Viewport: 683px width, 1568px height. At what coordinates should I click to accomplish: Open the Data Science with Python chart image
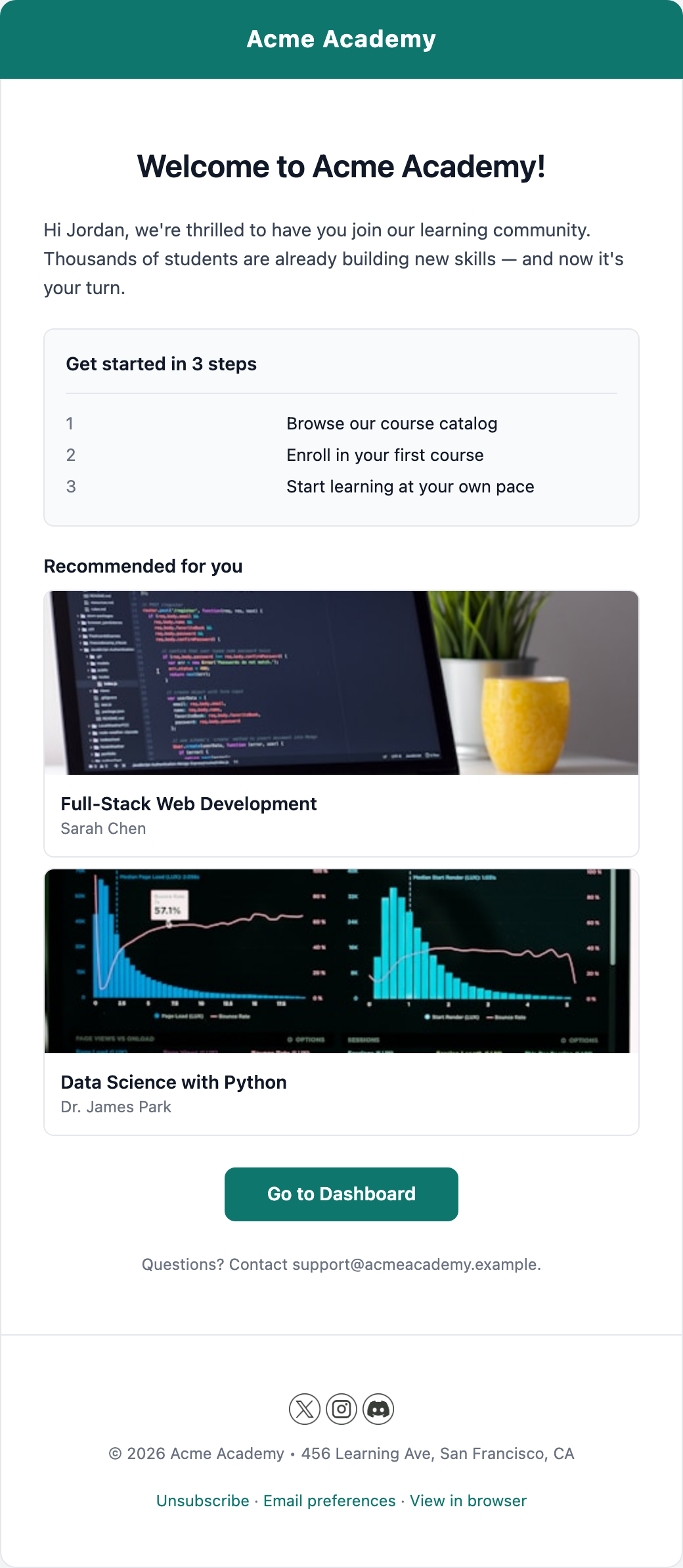(x=341, y=961)
